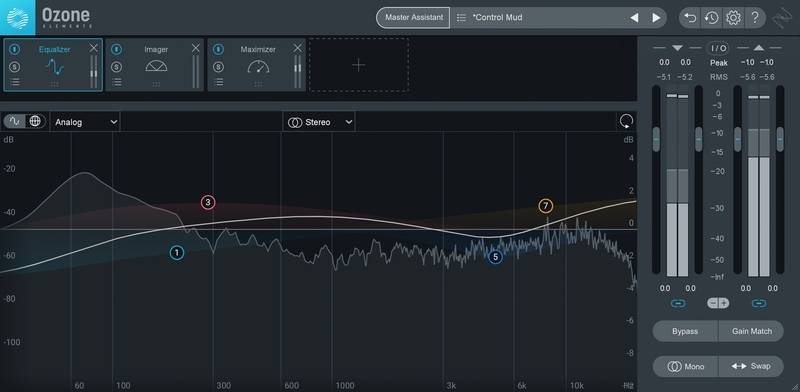Adjust the right output gain slider
800x392 pixels.
780,139
